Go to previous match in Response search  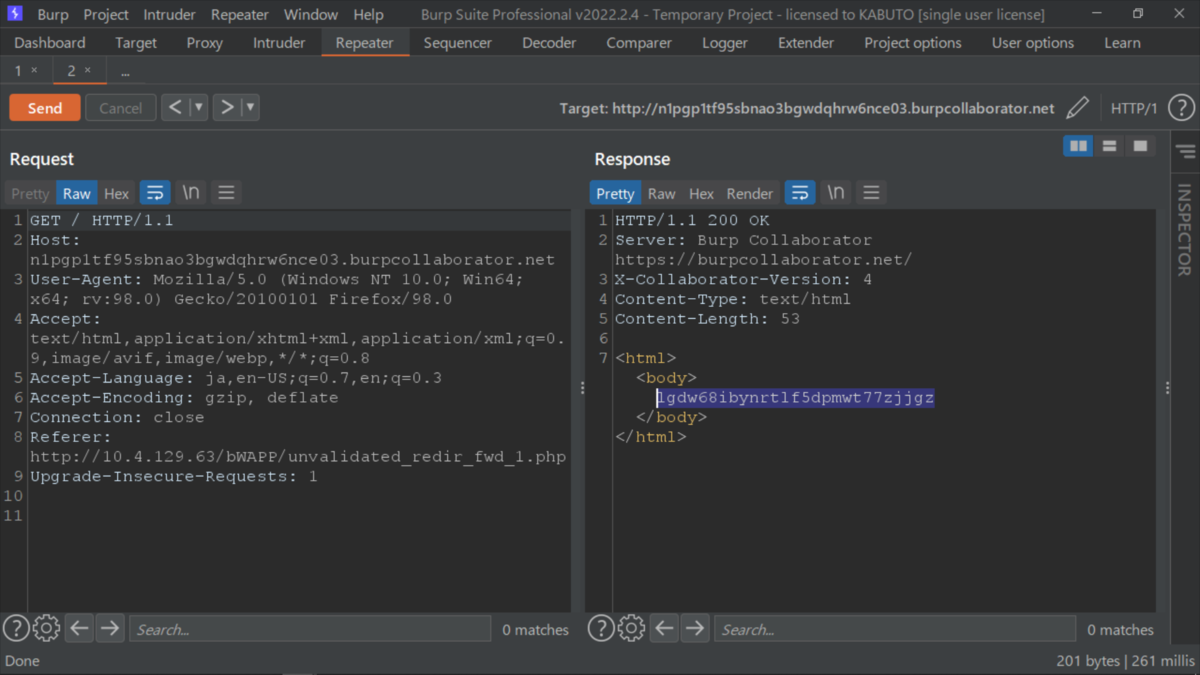pos(664,629)
